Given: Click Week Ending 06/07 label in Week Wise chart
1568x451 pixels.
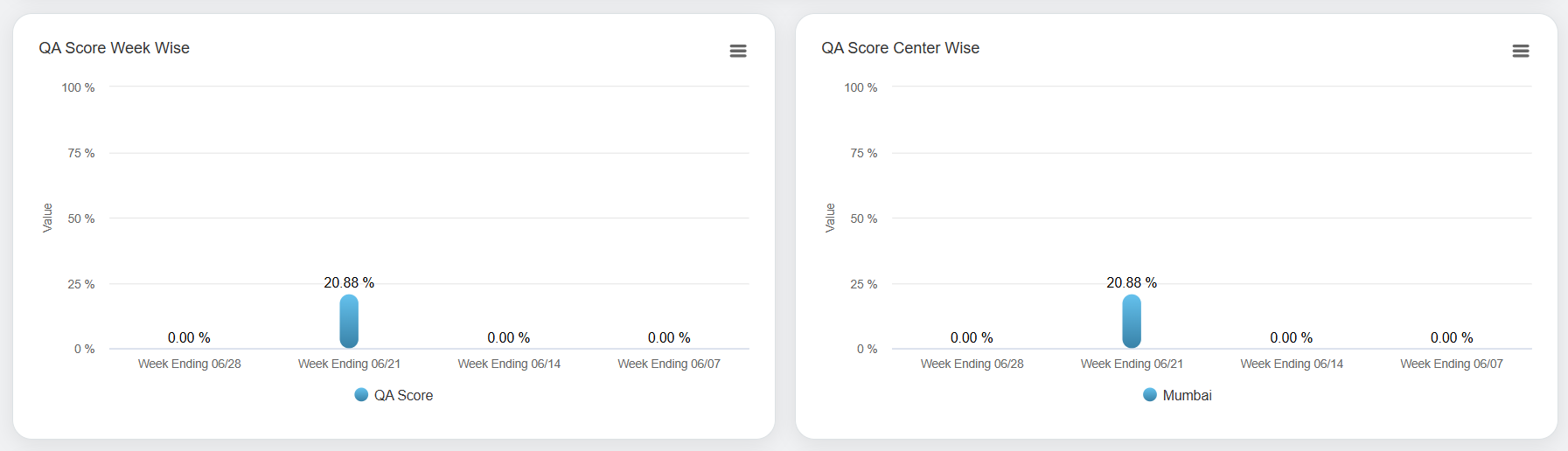Looking at the screenshot, I should tap(669, 364).
